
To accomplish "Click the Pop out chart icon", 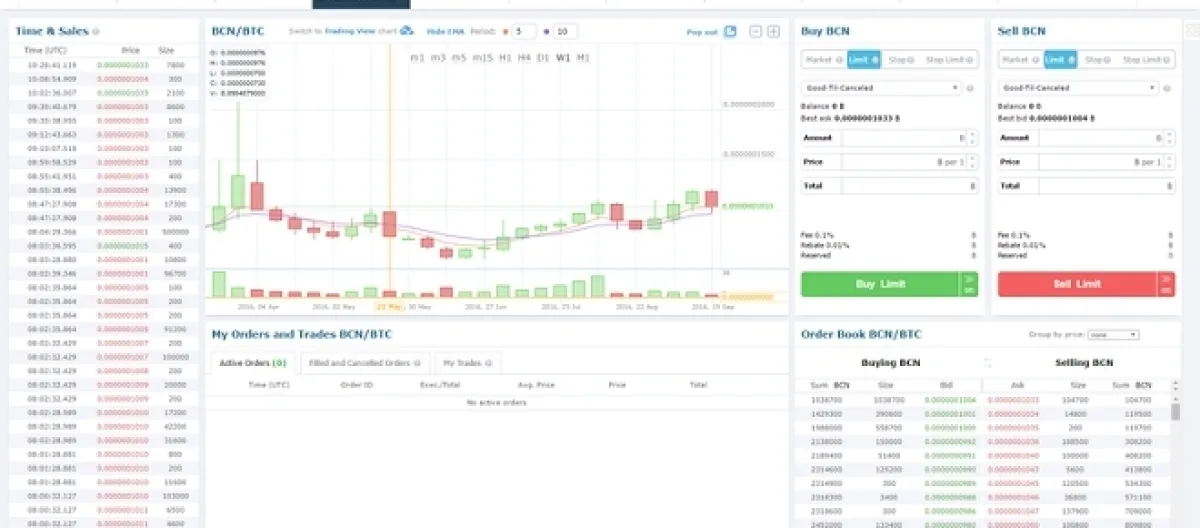I will 730,32.
